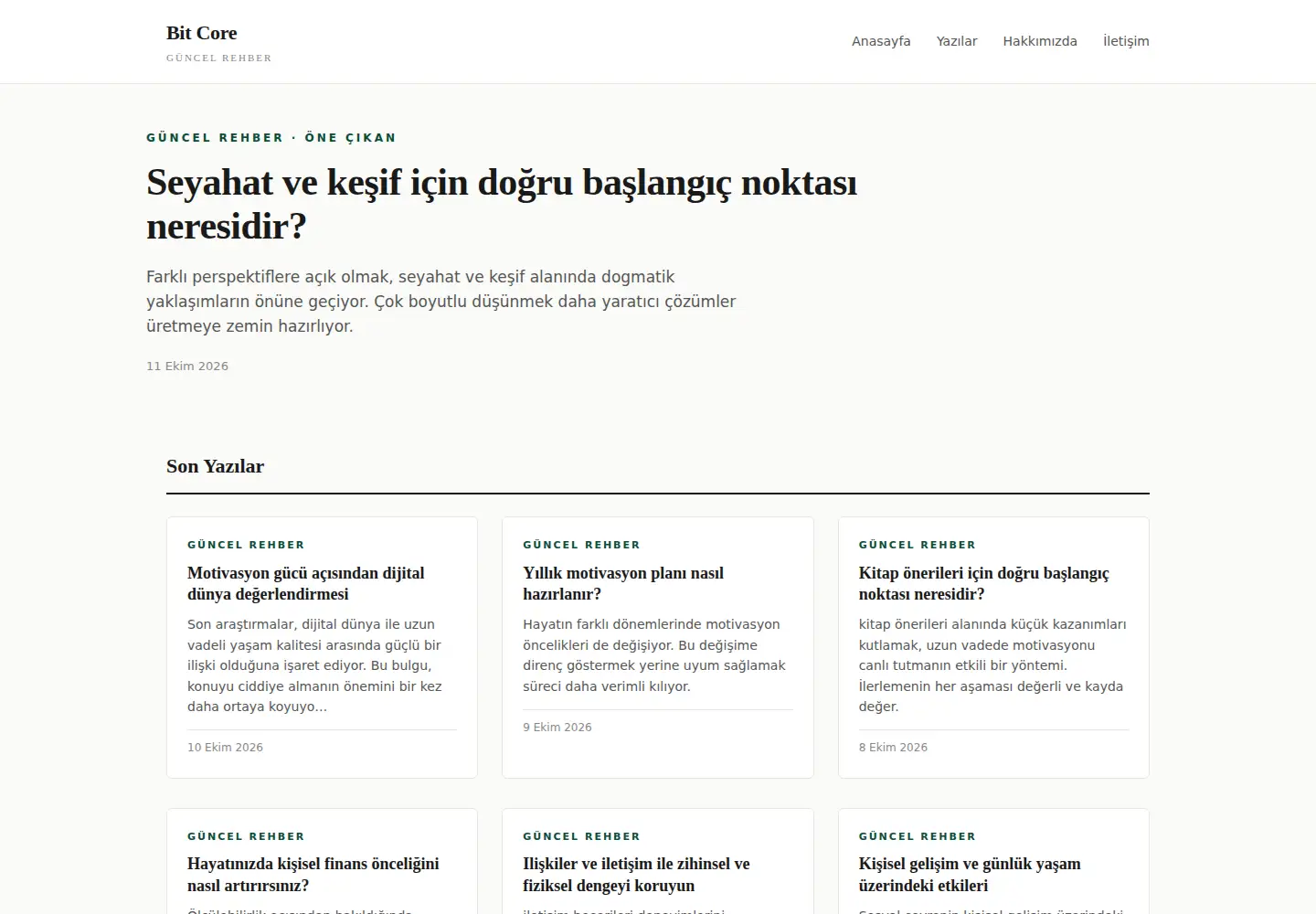This screenshot has width=1316, height=914.
Task: Click the GÜNCEL REHBER · ÖNE ÇIKAN label
Action: (x=271, y=138)
